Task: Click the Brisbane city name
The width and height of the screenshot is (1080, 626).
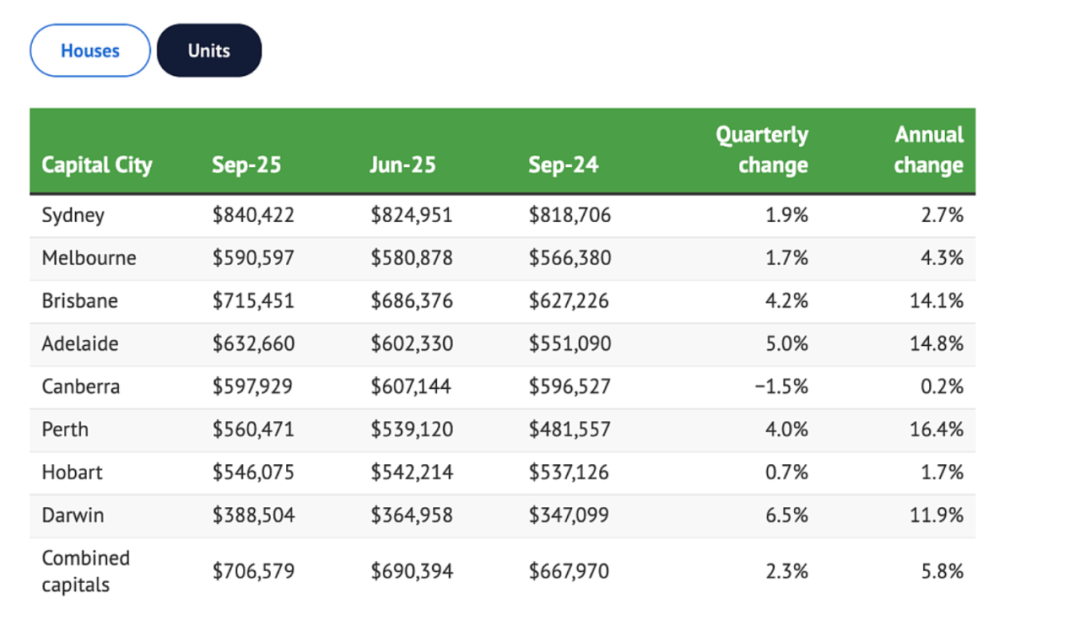Action: click(80, 301)
